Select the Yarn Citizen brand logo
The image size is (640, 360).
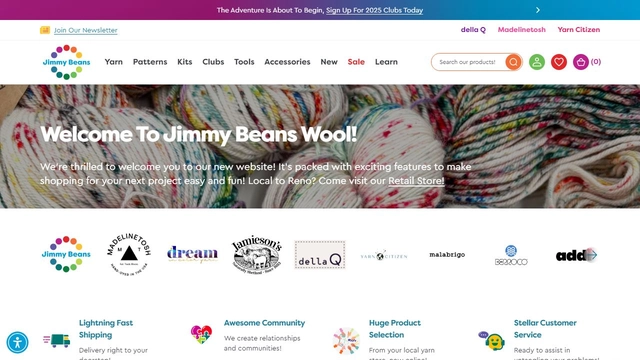click(384, 256)
